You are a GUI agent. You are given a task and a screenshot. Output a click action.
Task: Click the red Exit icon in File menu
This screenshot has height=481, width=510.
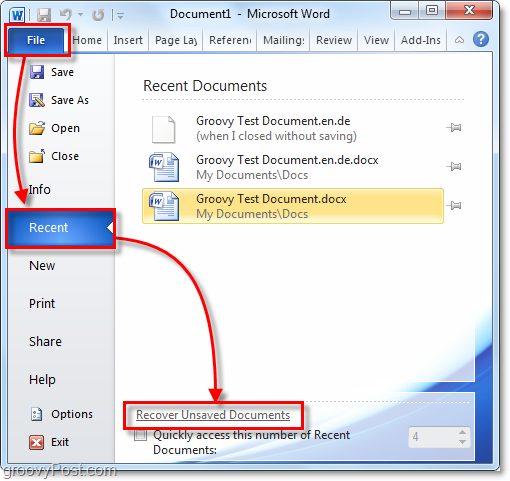point(36,443)
